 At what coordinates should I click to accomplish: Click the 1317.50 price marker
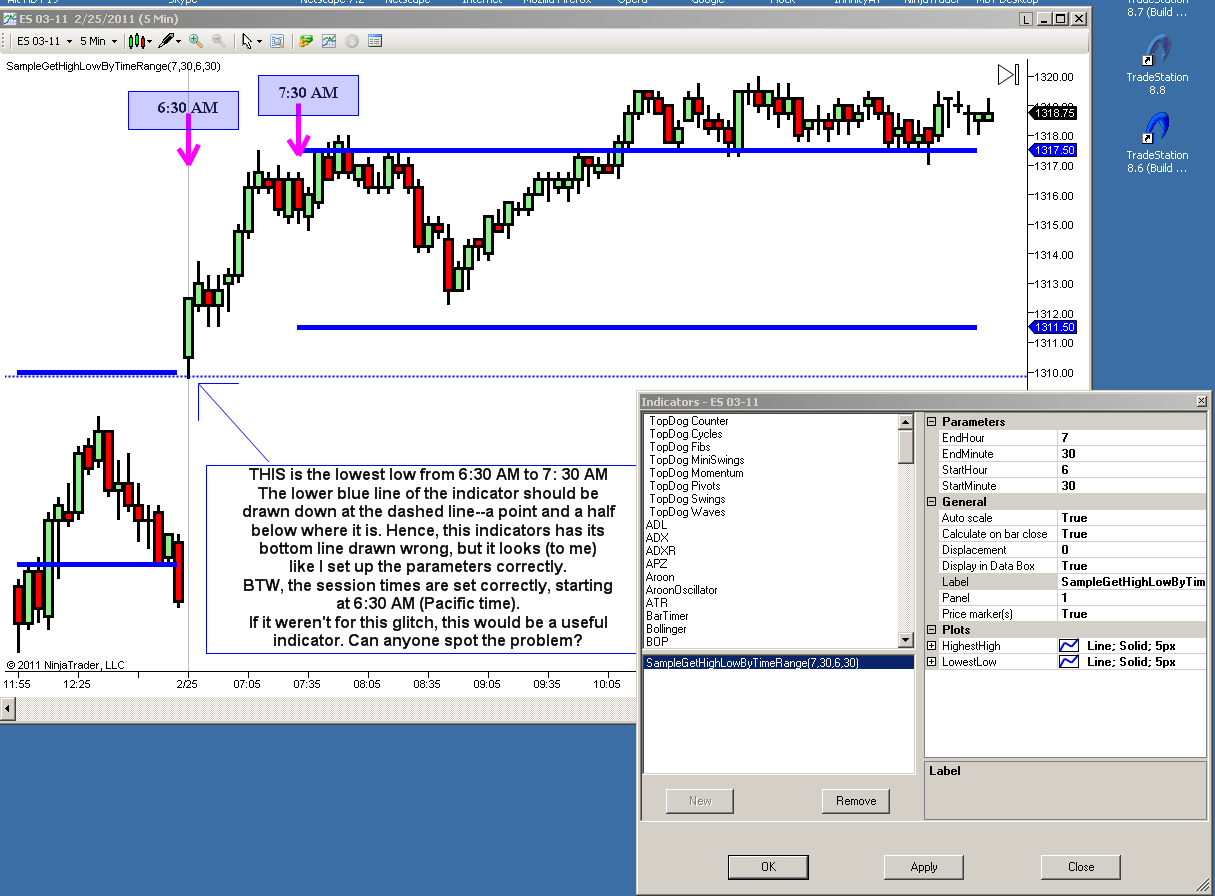pyautogui.click(x=1052, y=149)
